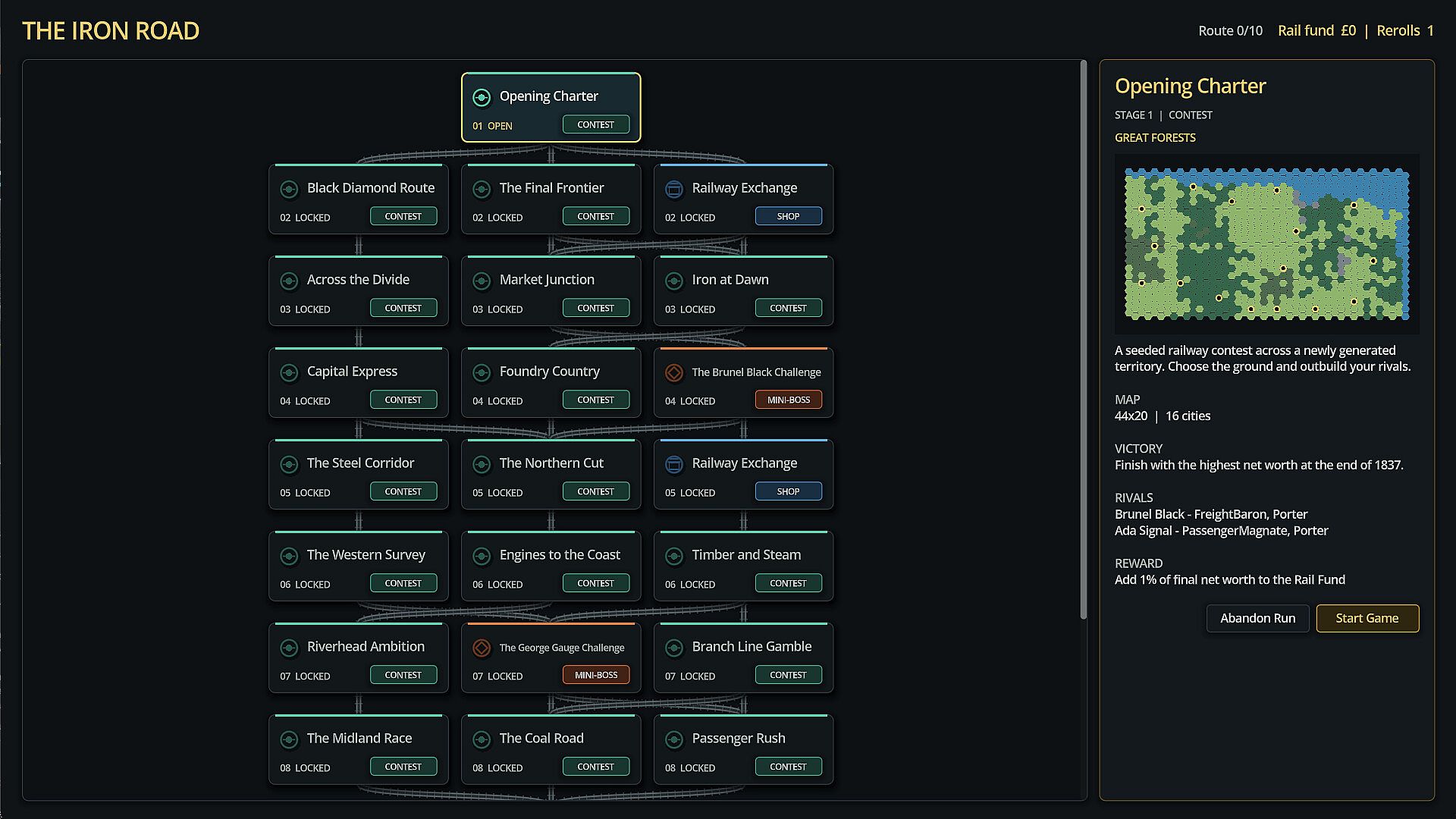Click the SHOP tag on stage 05 Railway Exchange
Screen dimensions: 1456x819
coord(789,491)
